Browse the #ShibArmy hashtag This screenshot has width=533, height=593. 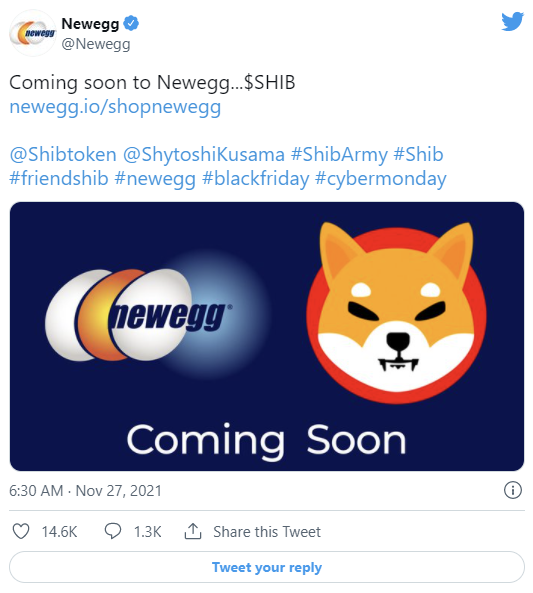click(x=339, y=155)
